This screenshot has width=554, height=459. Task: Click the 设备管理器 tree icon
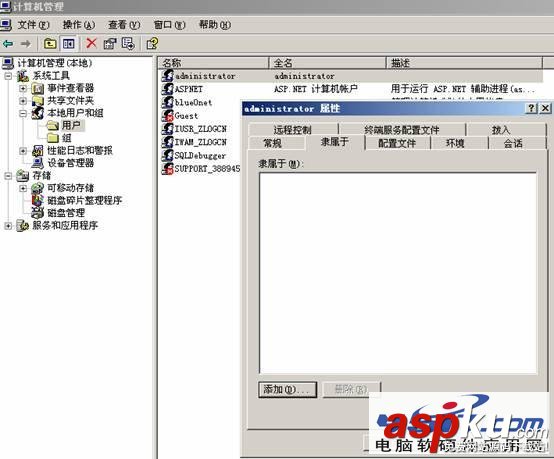[37, 163]
